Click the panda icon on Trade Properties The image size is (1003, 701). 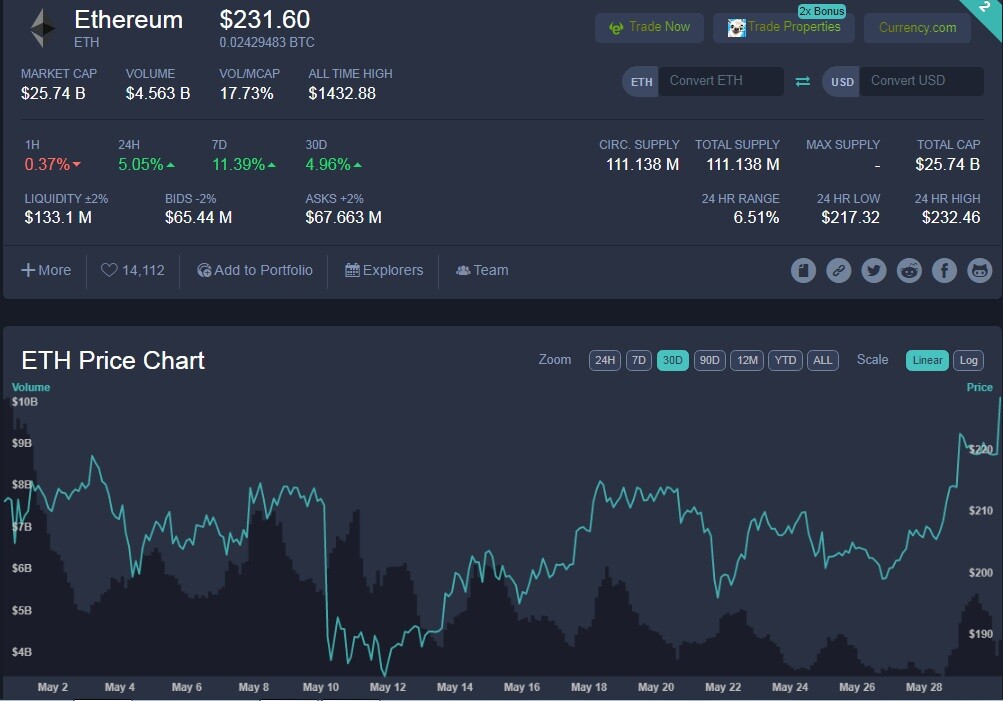(x=736, y=28)
